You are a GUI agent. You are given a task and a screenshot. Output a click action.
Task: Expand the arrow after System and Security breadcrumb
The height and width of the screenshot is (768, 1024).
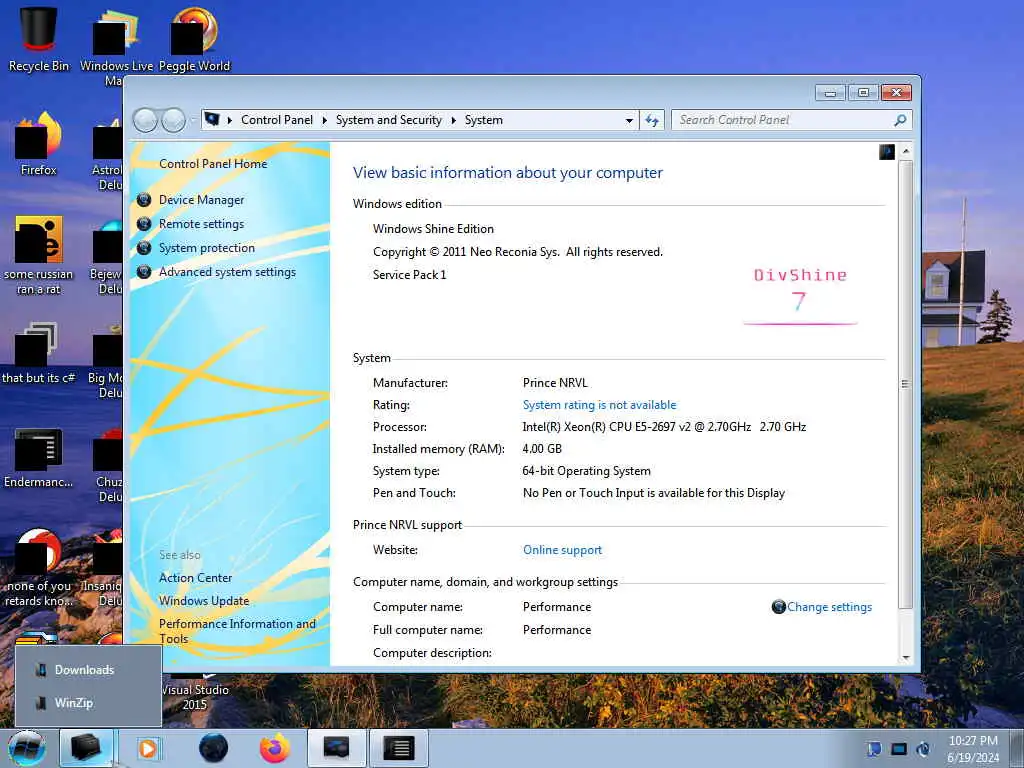tap(453, 120)
